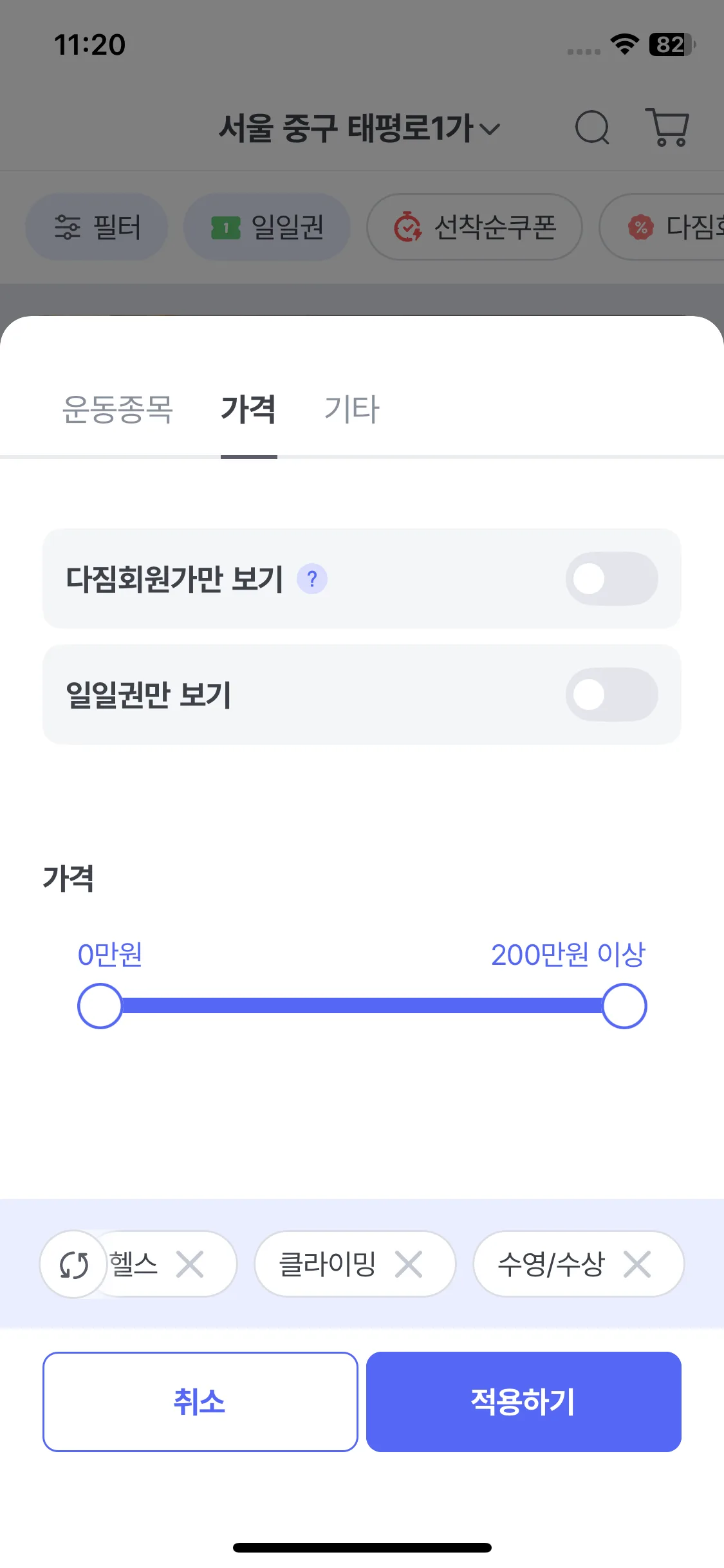Click the 필터 sliders icon chip
This screenshot has height=1568, width=724.
click(97, 227)
